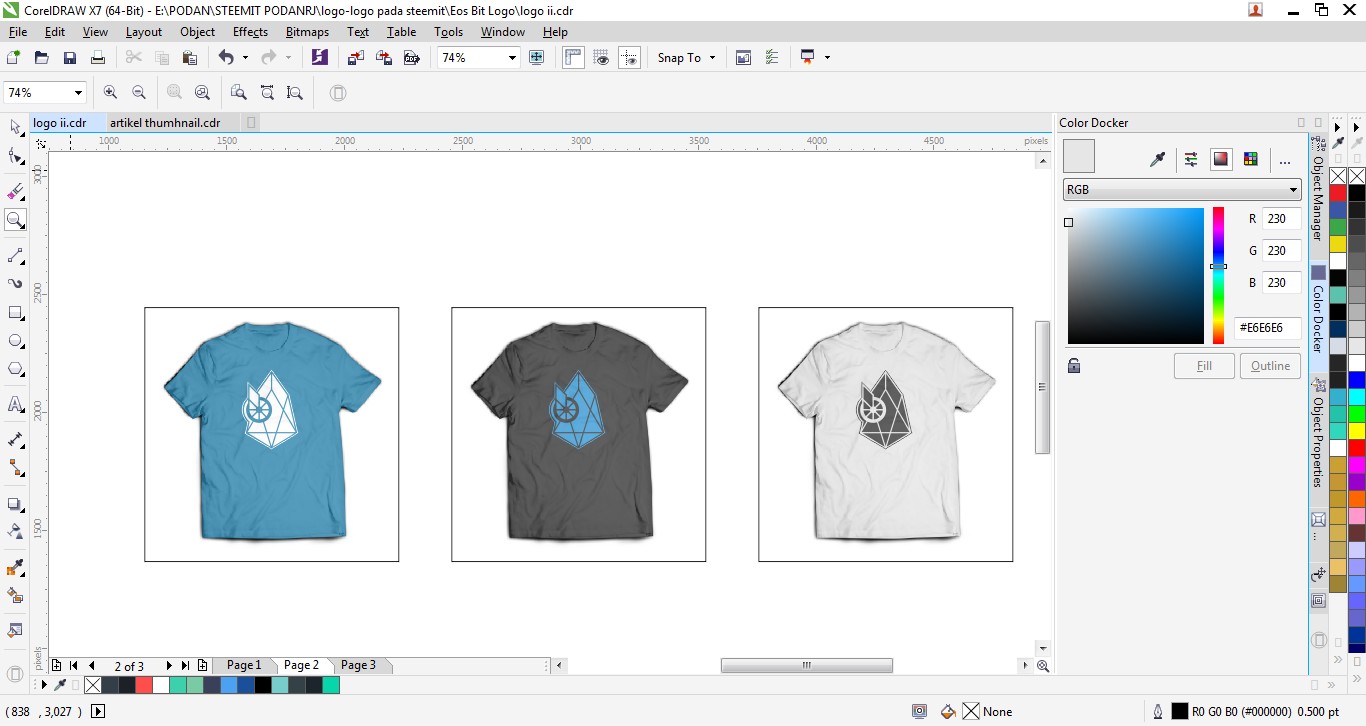Pick the Rectangle tool

tap(15, 313)
